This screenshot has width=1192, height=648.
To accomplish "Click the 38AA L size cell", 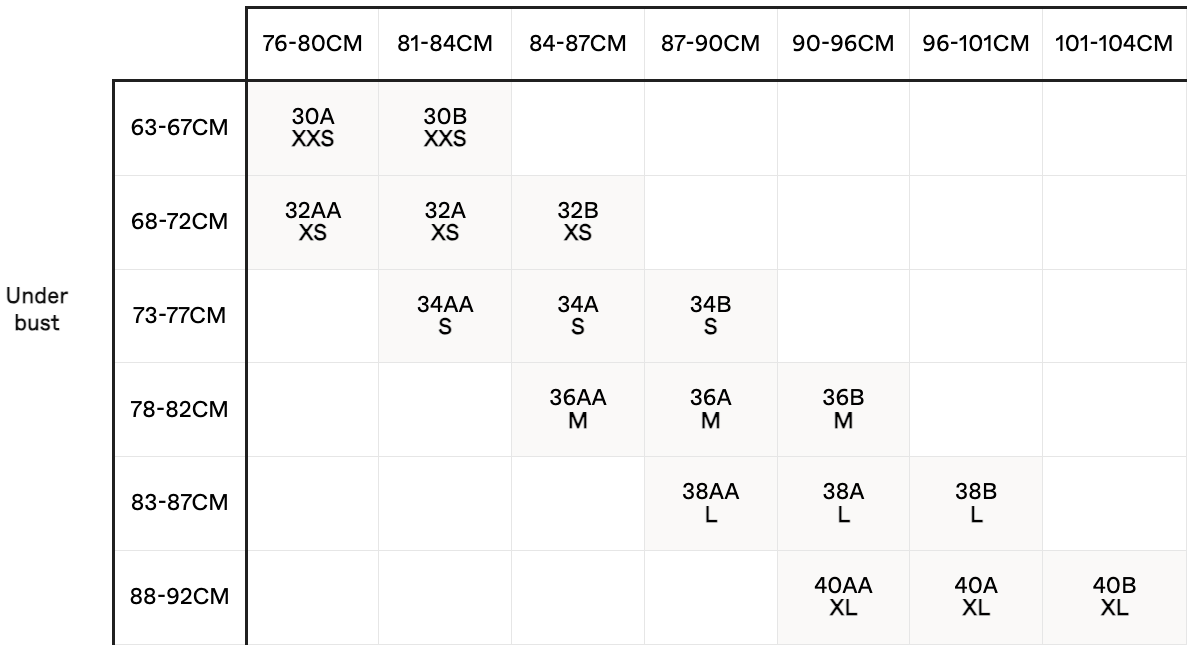I will [710, 503].
